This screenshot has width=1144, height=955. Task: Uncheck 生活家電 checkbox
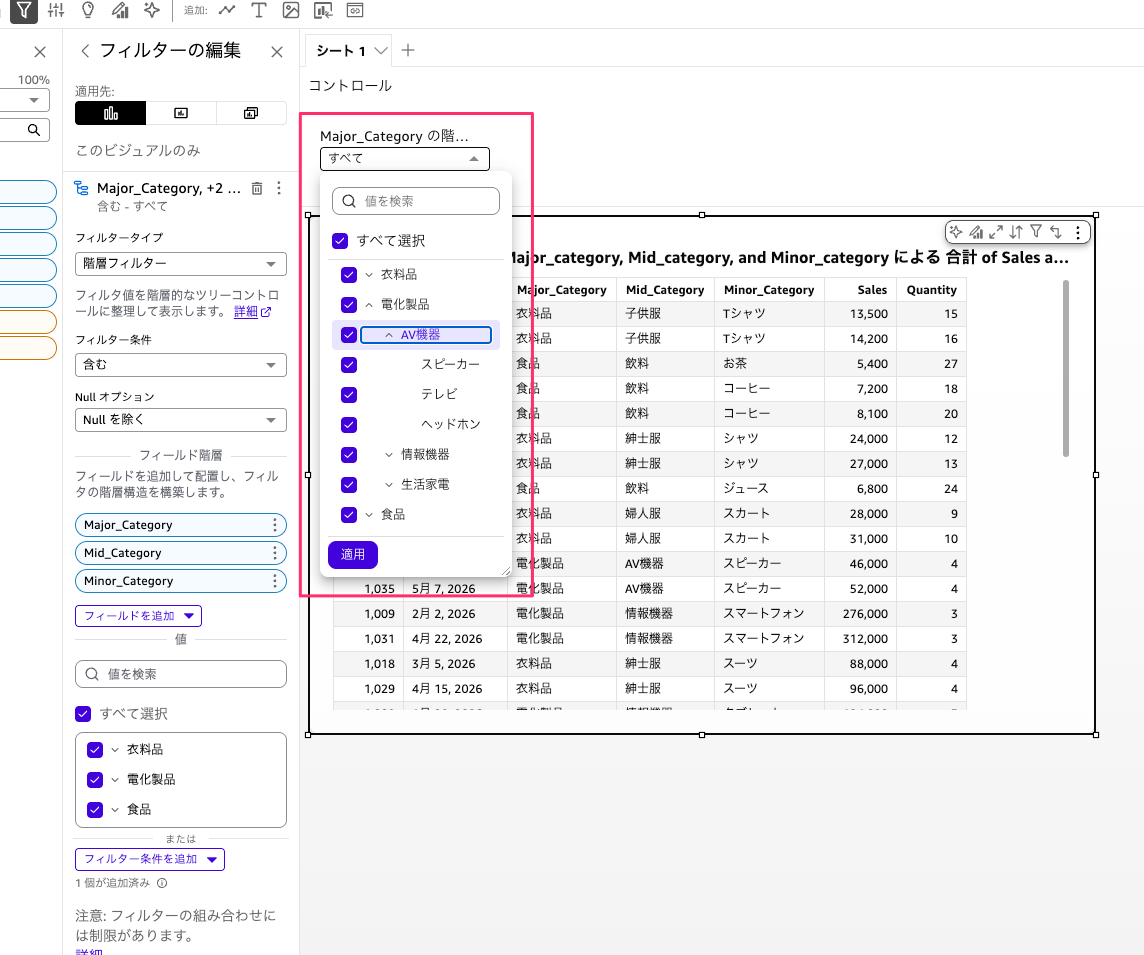click(x=349, y=484)
